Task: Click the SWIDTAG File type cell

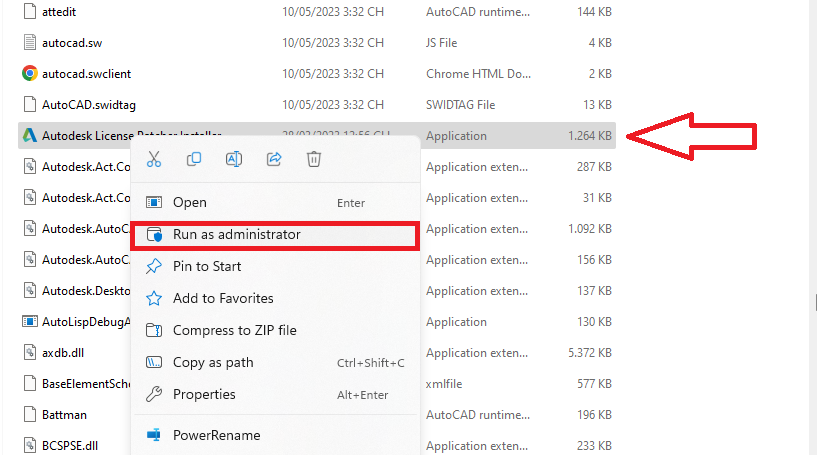Action: (461, 105)
